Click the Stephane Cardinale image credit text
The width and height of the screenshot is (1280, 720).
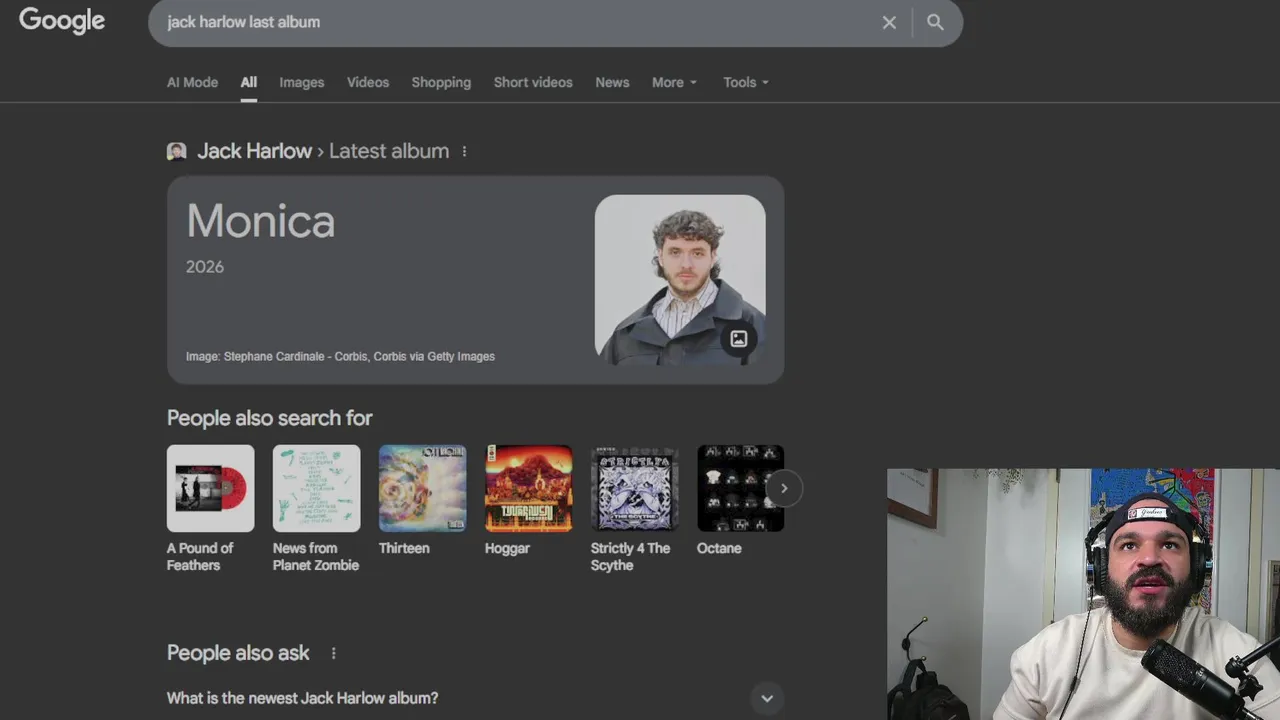tap(340, 356)
